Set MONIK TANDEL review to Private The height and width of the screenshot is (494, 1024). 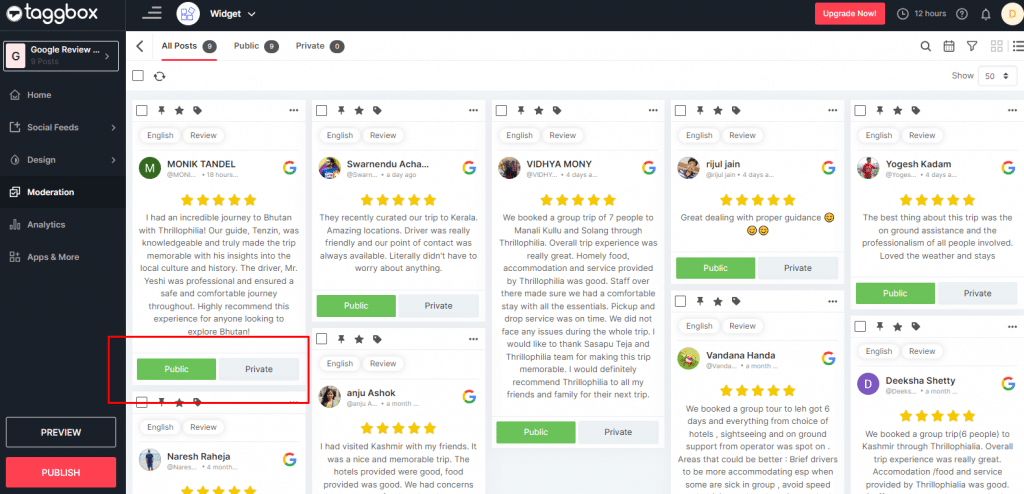pos(259,369)
